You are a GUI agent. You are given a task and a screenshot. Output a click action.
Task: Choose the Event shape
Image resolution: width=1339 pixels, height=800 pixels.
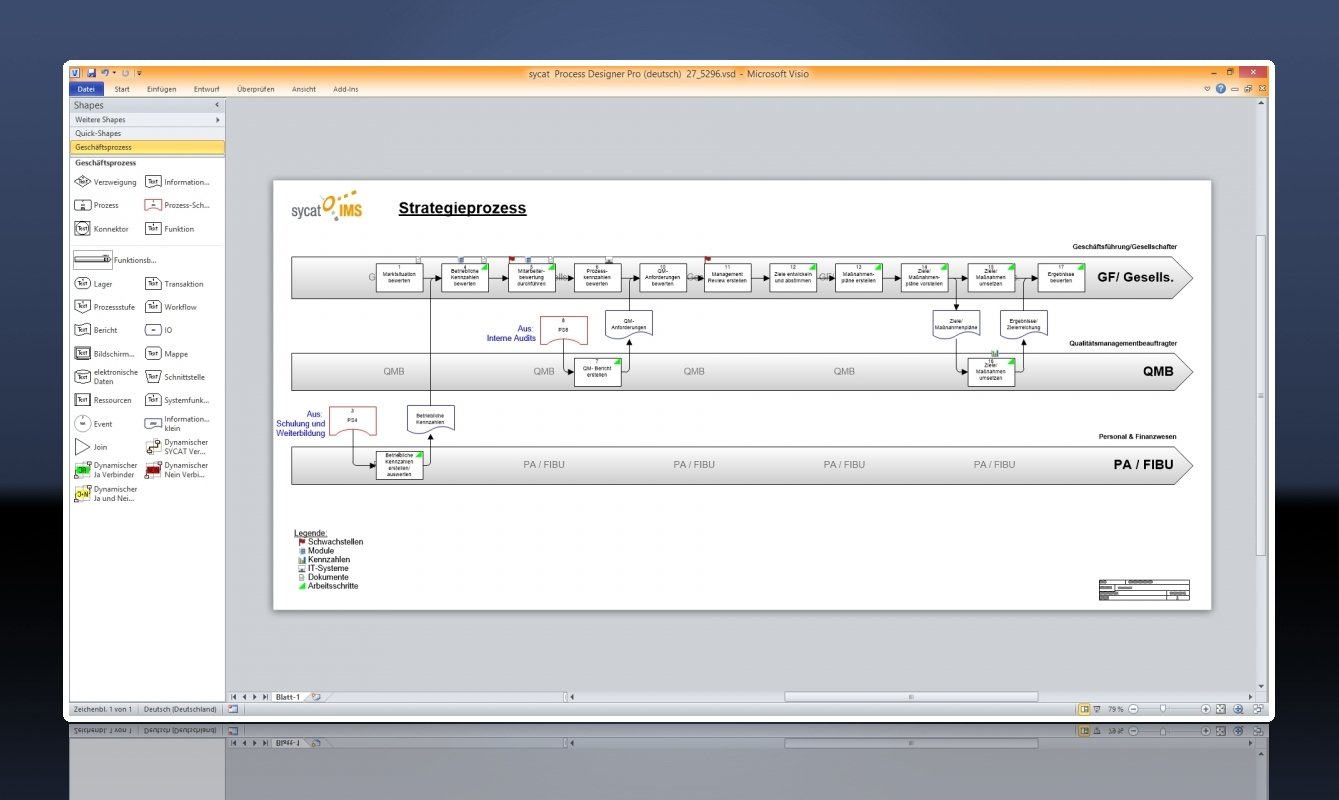(x=94, y=424)
